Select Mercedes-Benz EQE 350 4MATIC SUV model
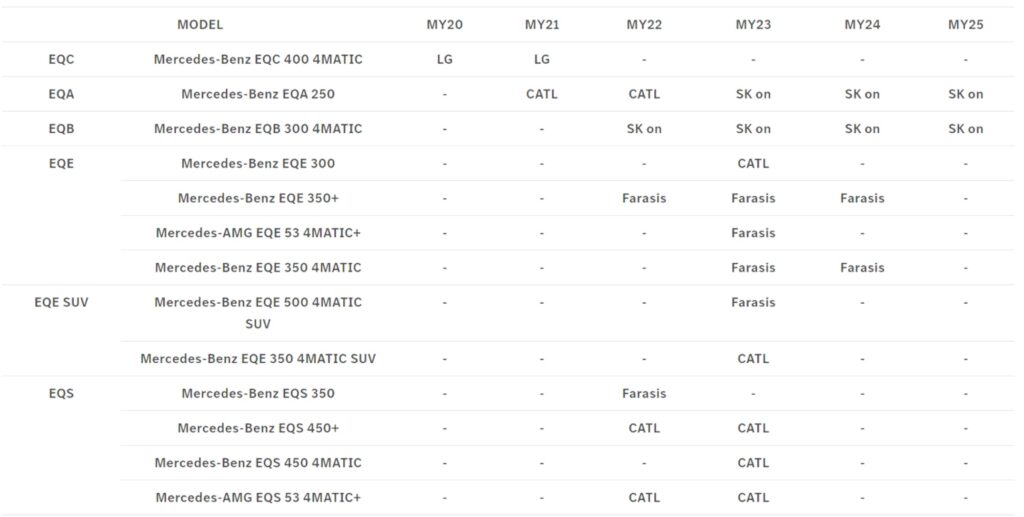Viewport: 1024px width, 517px height. pos(258,358)
